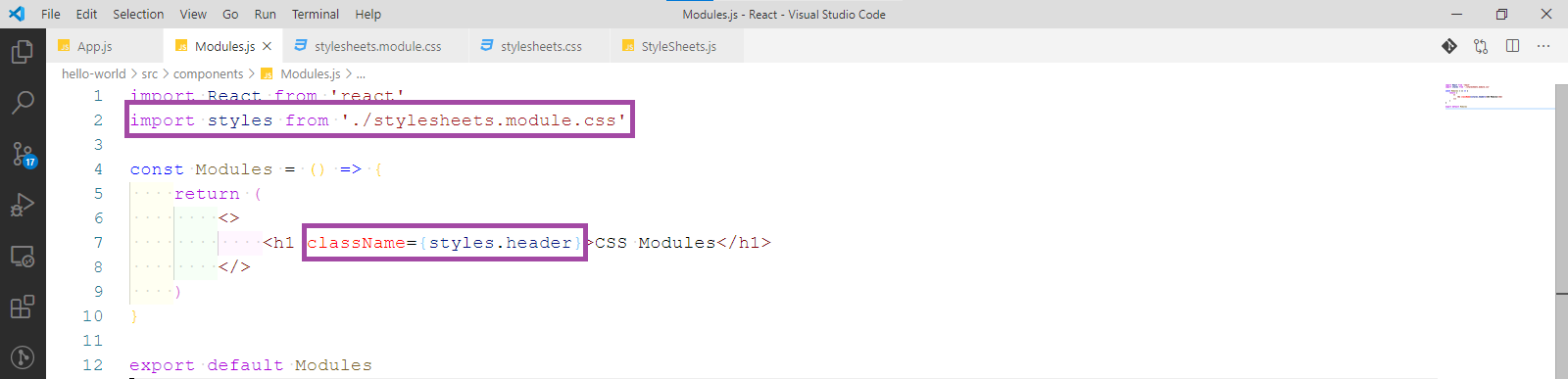Screen dimensions: 1568x379
Task: Open the Explorer view in activity bar
Action: click(x=23, y=50)
